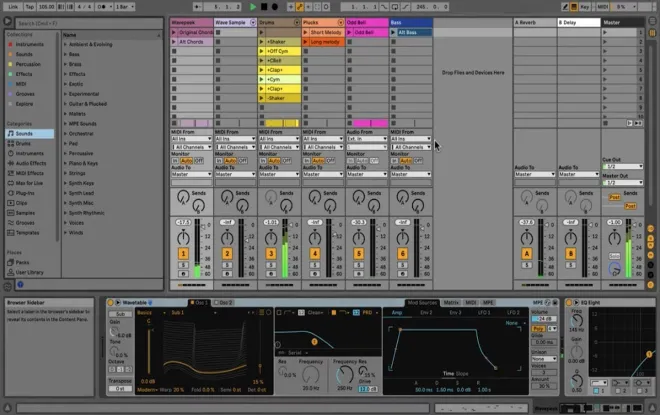Launch Master scene 1
The image size is (660, 415).
(605, 32)
